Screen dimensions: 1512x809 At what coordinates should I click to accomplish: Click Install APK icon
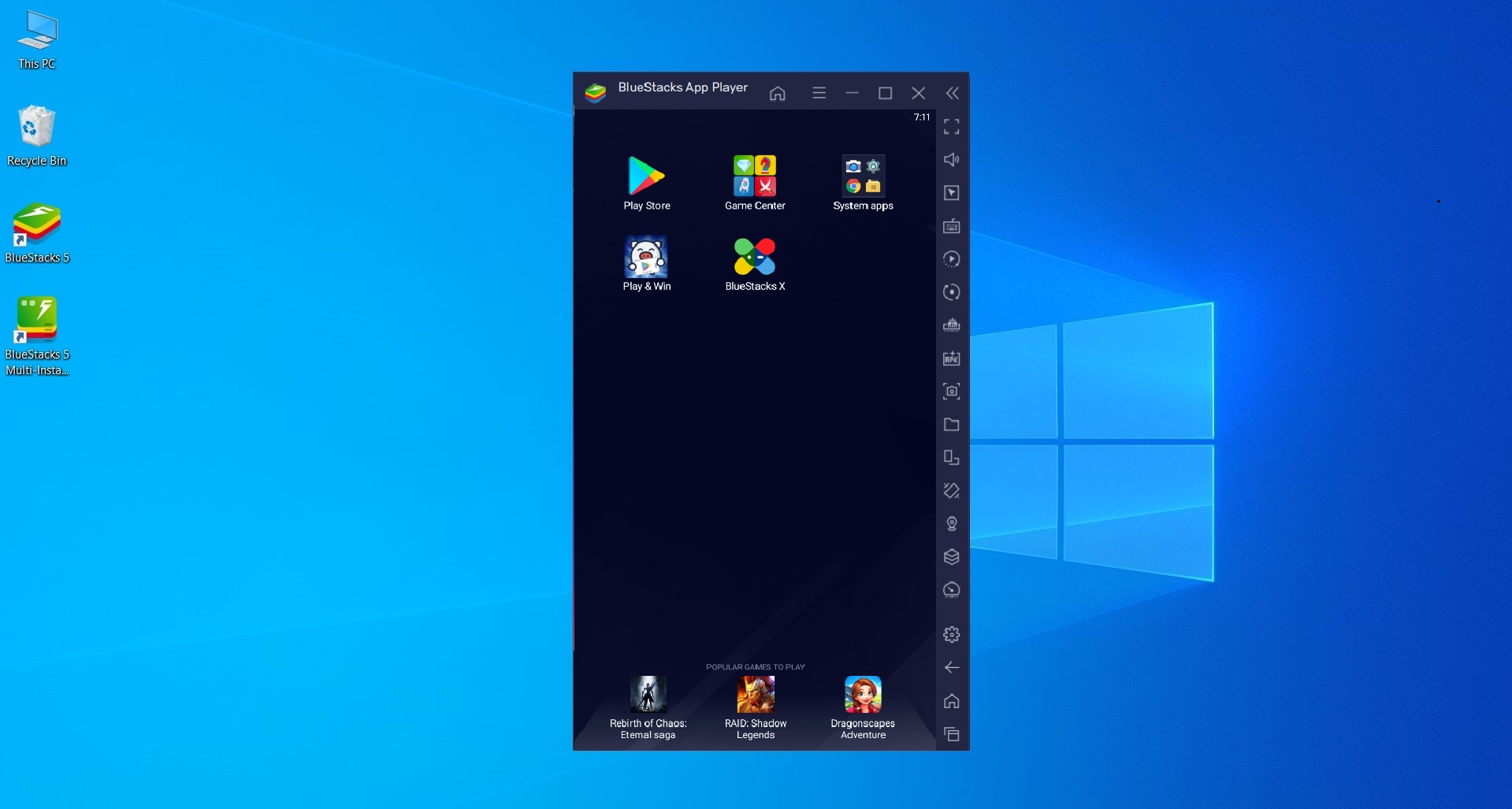coord(952,358)
